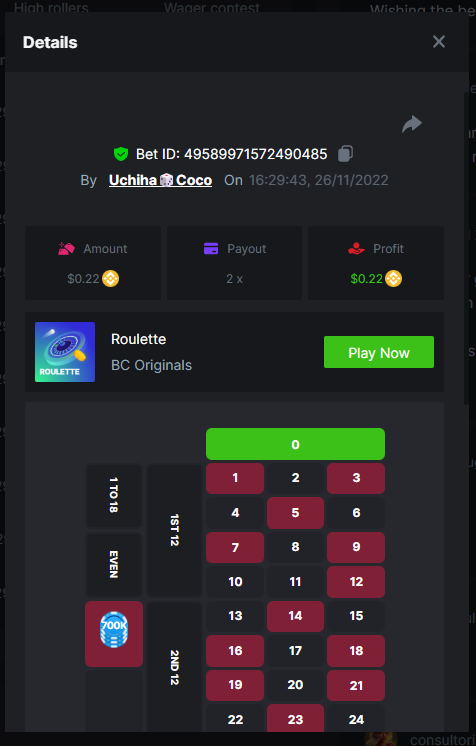Click the green verified shield icon
Viewport: 476px width, 746px height.
(x=121, y=154)
